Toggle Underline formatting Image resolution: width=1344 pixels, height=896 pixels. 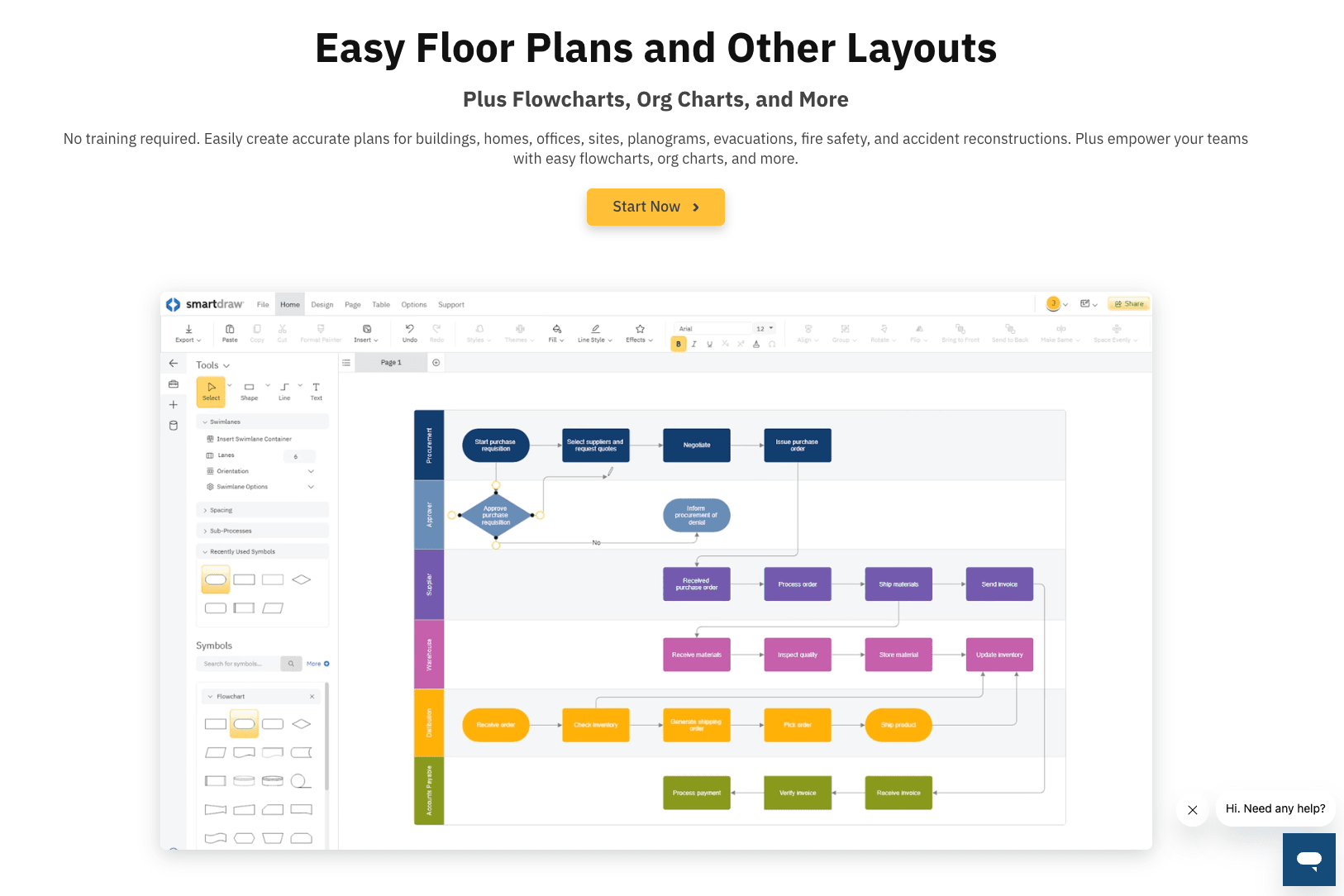[x=709, y=344]
